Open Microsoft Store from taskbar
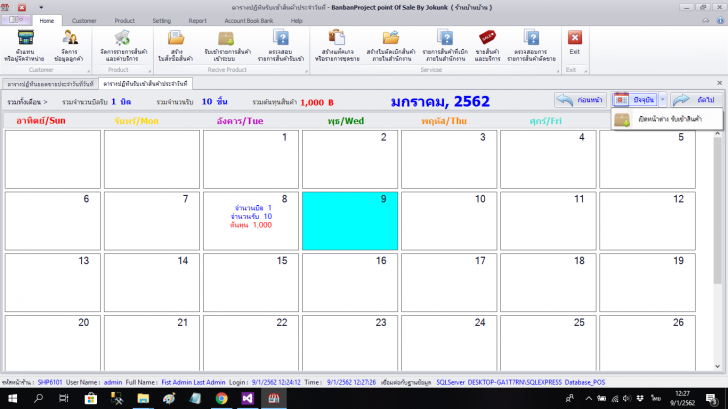 (x=91, y=398)
